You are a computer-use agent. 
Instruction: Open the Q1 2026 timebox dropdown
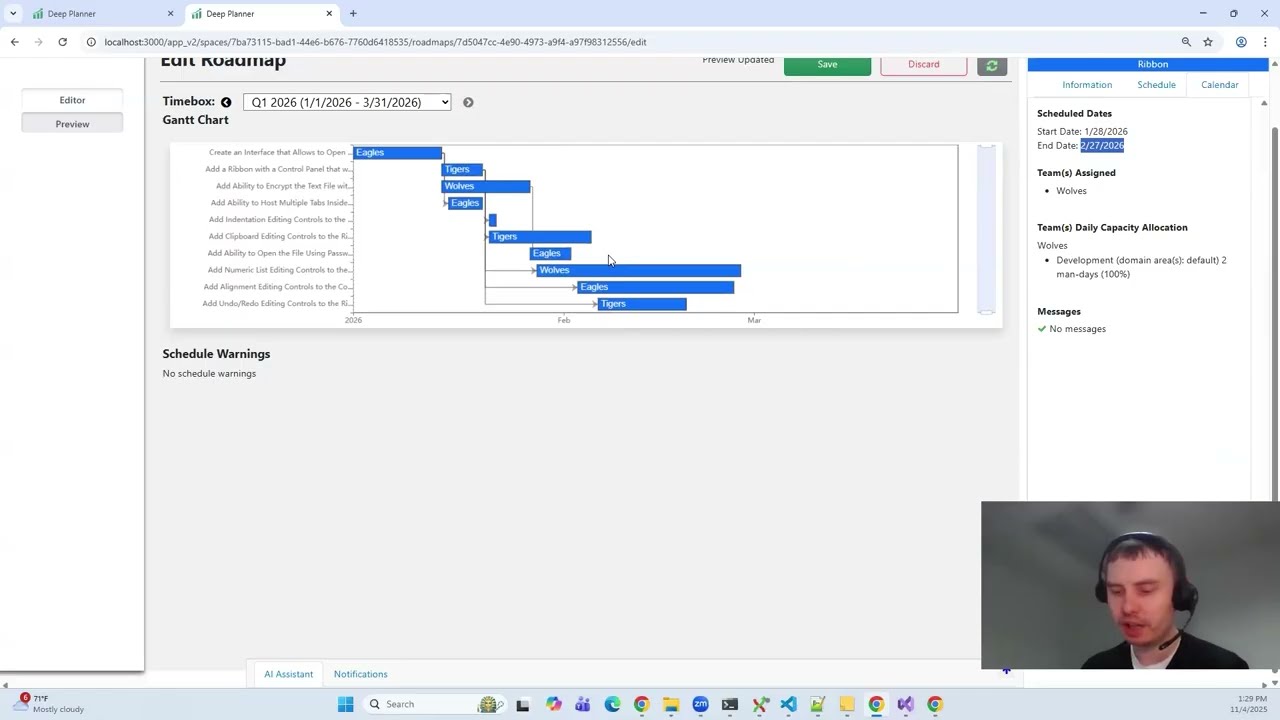coord(346,102)
